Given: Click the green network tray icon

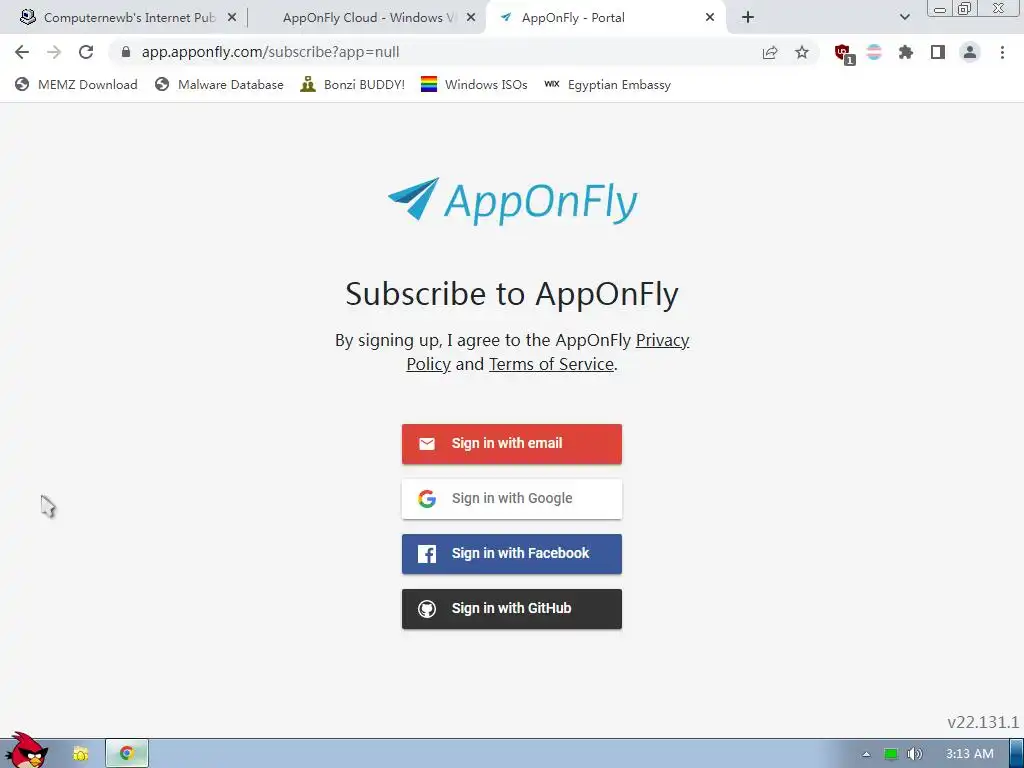Looking at the screenshot, I should tap(891, 754).
